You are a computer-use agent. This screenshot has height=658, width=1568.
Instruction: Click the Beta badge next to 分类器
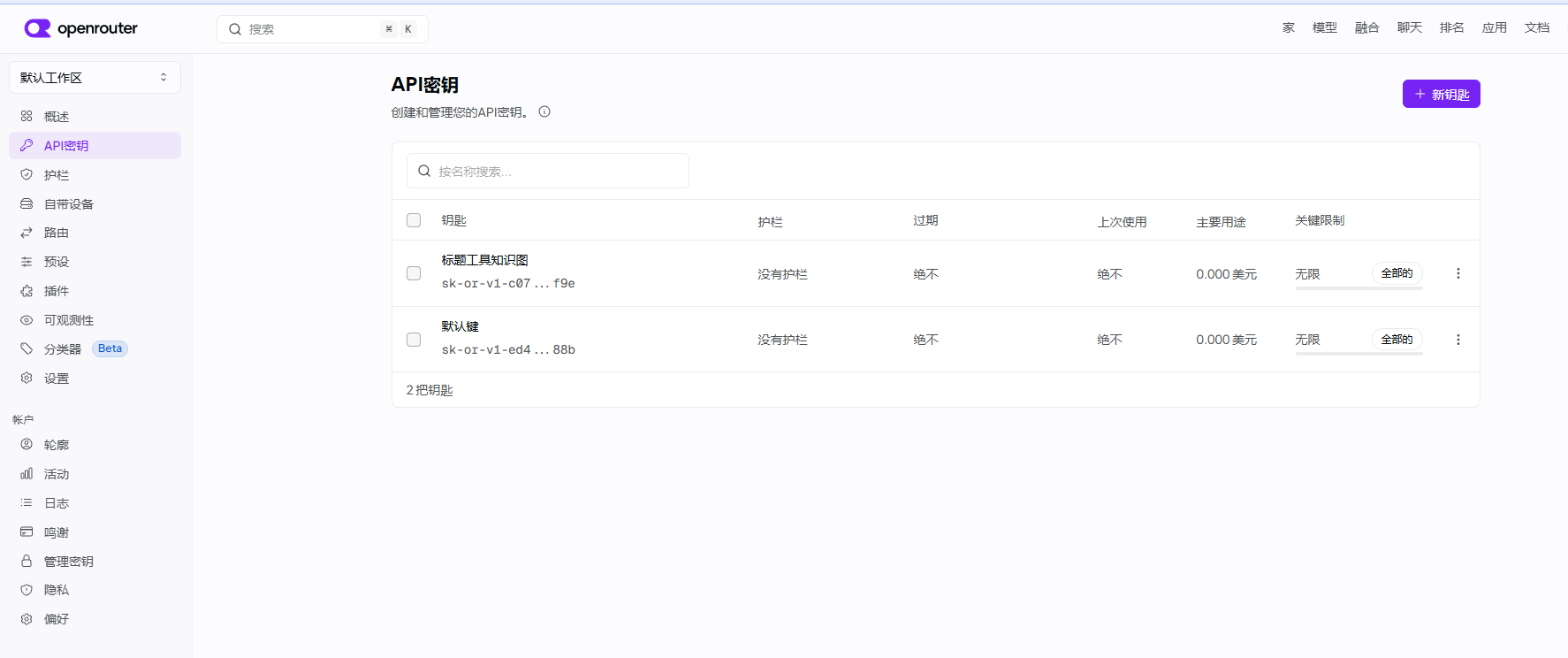[x=110, y=348]
